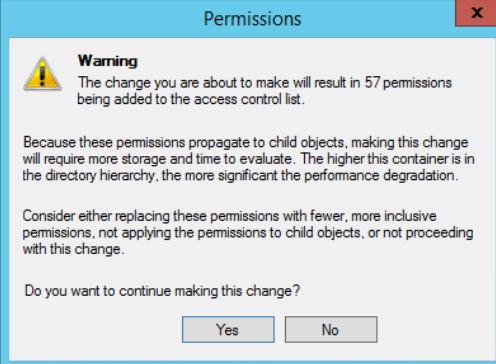
Task: Click the Yes button to continue
Action: (228, 330)
